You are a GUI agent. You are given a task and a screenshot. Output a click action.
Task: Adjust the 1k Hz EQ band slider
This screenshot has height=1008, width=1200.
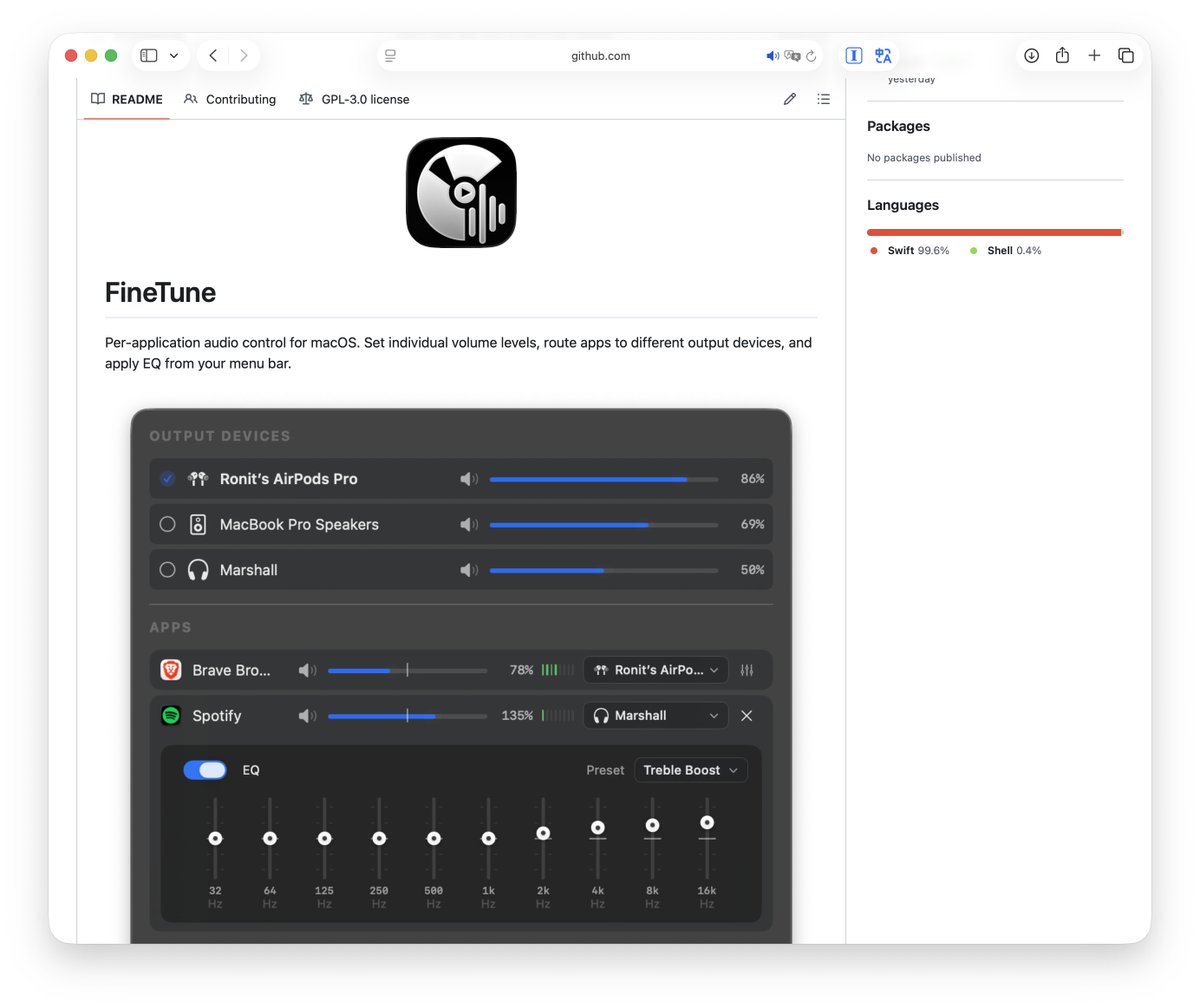pos(488,838)
